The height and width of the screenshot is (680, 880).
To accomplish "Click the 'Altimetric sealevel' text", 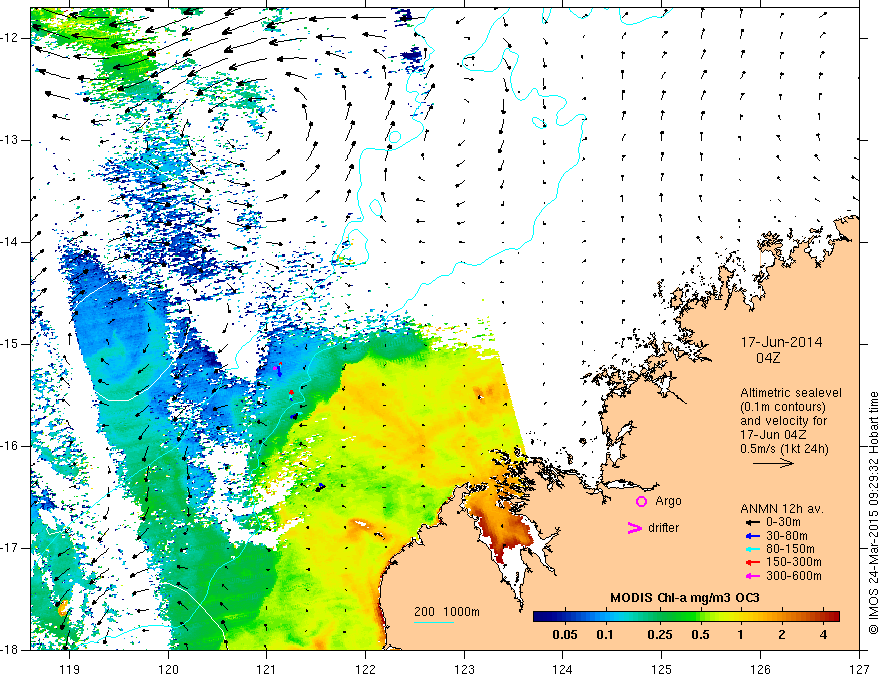I will [x=791, y=393].
